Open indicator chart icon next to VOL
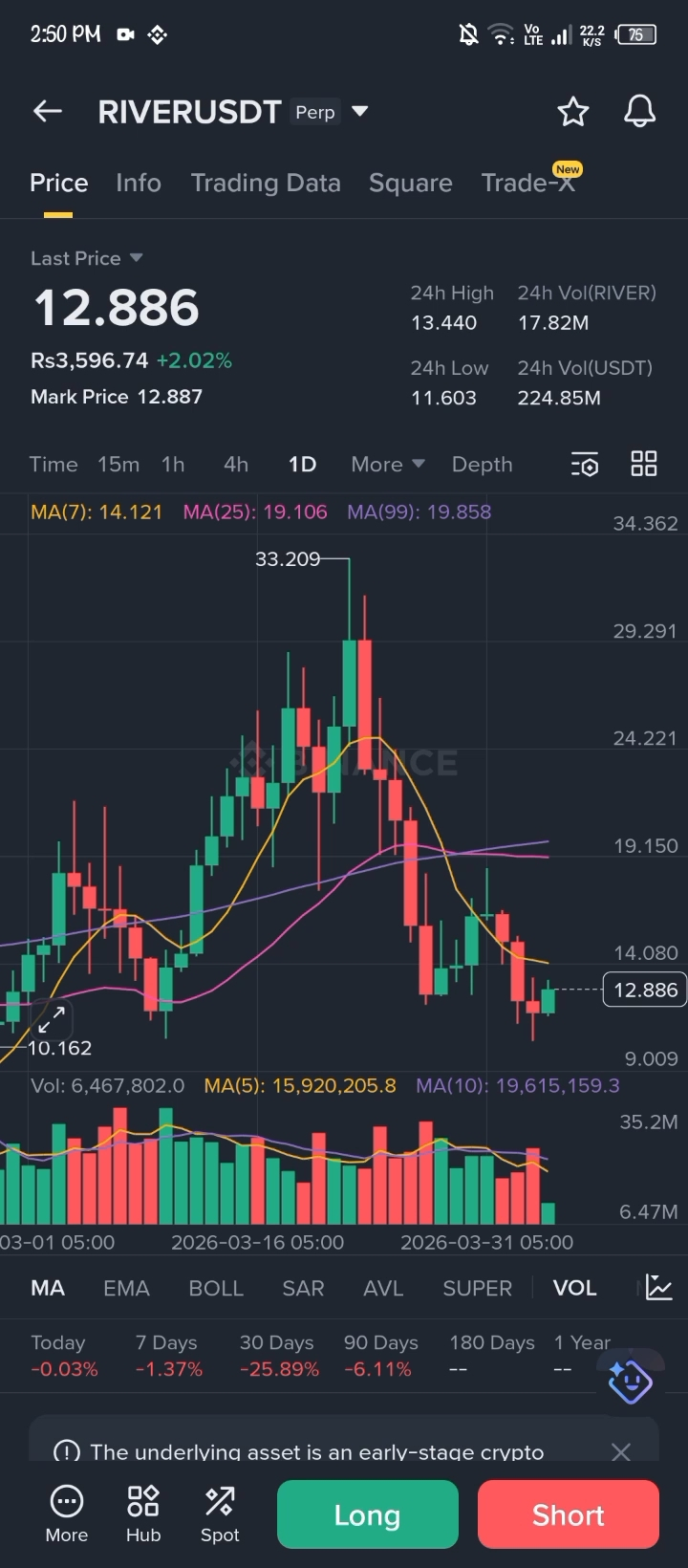This screenshot has width=688, height=1568. click(658, 1288)
